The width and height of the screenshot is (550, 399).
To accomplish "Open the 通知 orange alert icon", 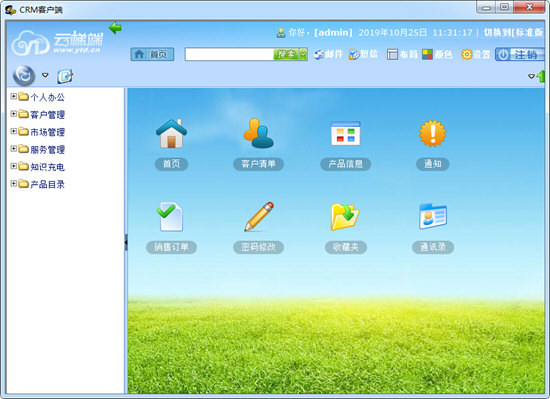I will 432,133.
